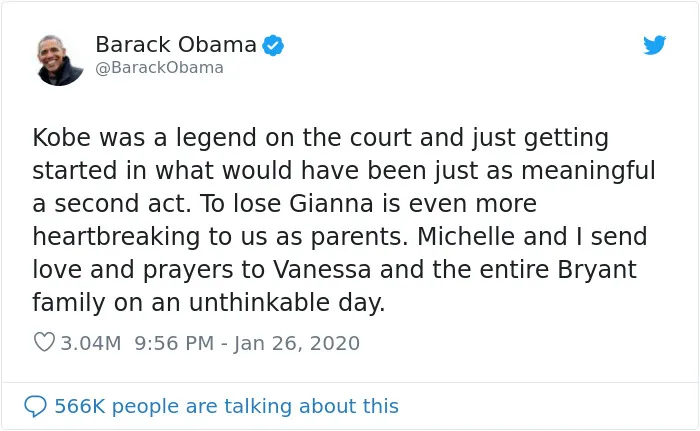The height and width of the screenshot is (431, 700).
Task: Open the @BarackObama handle link
Action: [159, 67]
